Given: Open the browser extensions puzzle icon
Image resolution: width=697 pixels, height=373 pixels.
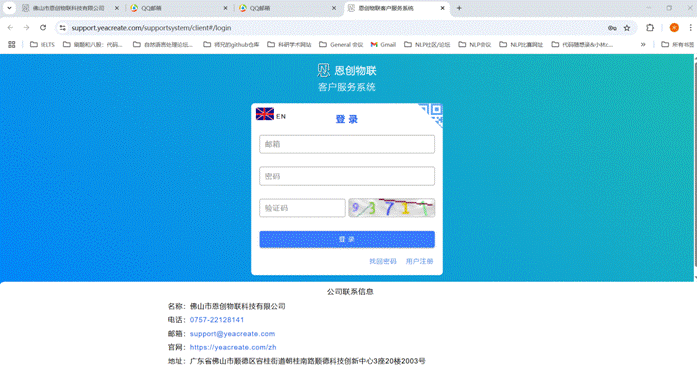Looking at the screenshot, I should [x=650, y=28].
